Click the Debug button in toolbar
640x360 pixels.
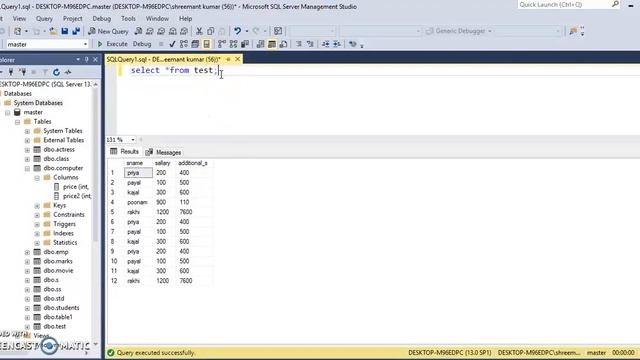coord(142,44)
